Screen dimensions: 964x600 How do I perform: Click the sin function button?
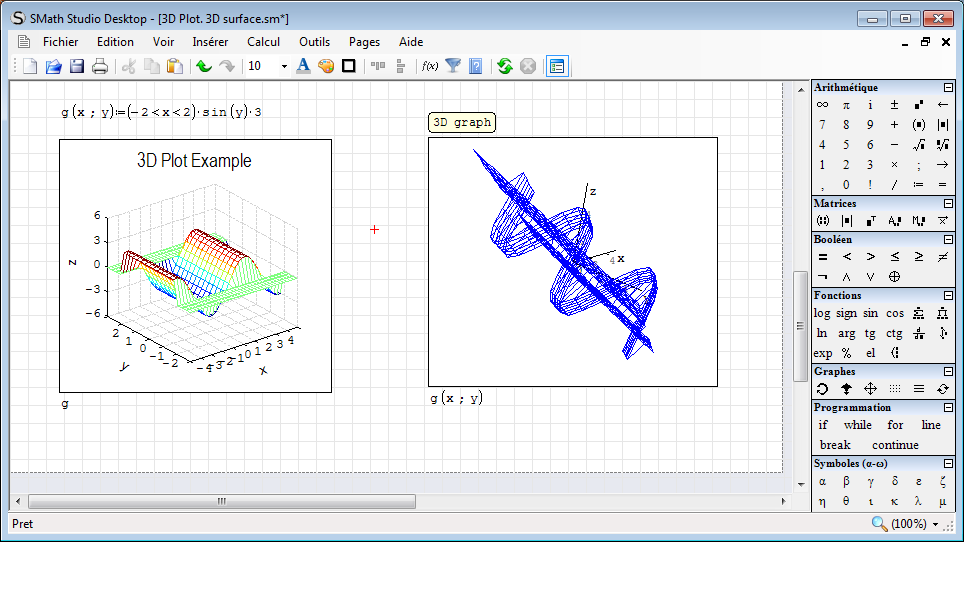(x=870, y=313)
